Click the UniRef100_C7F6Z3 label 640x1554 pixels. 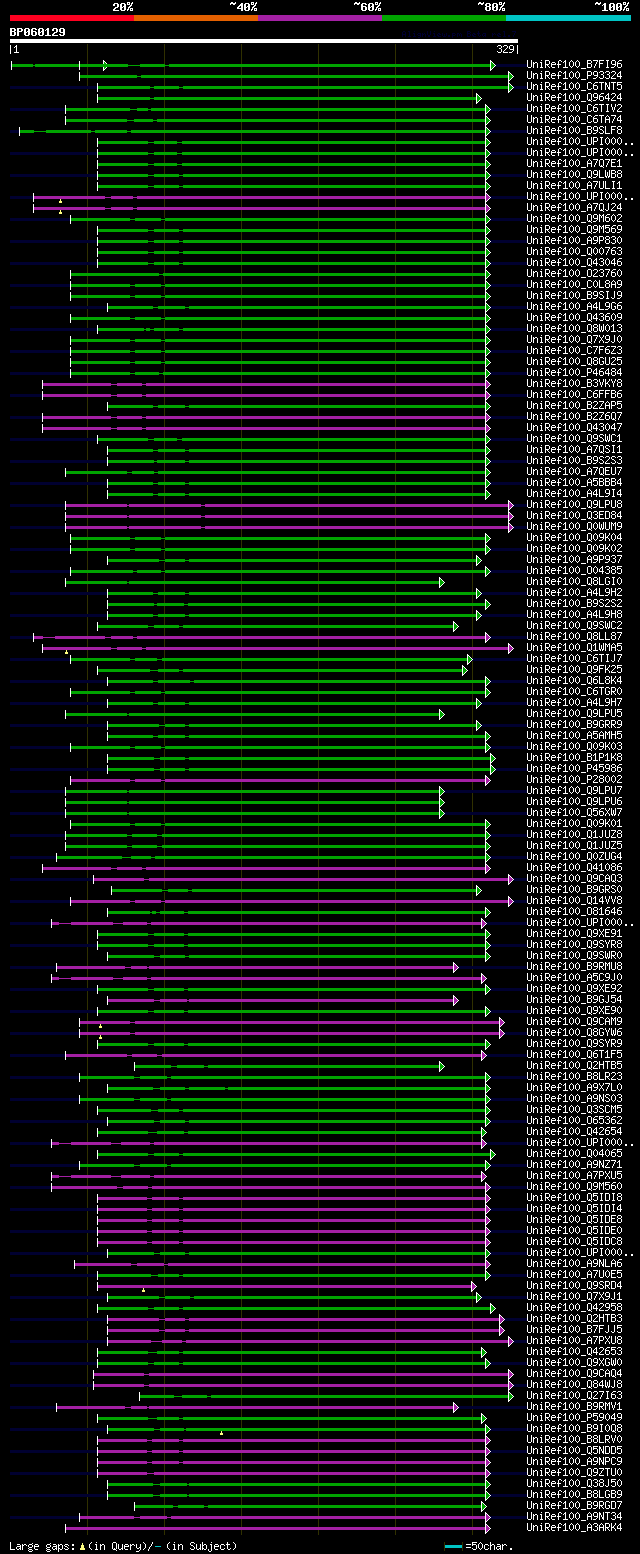(x=574, y=350)
